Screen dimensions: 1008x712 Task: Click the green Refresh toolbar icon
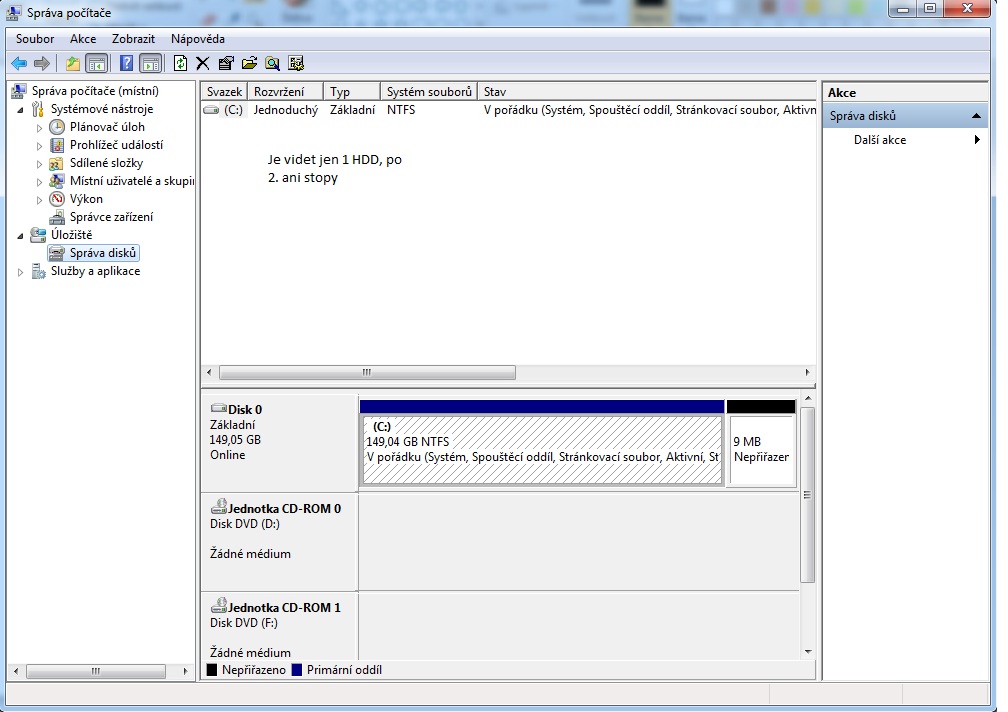coord(180,63)
